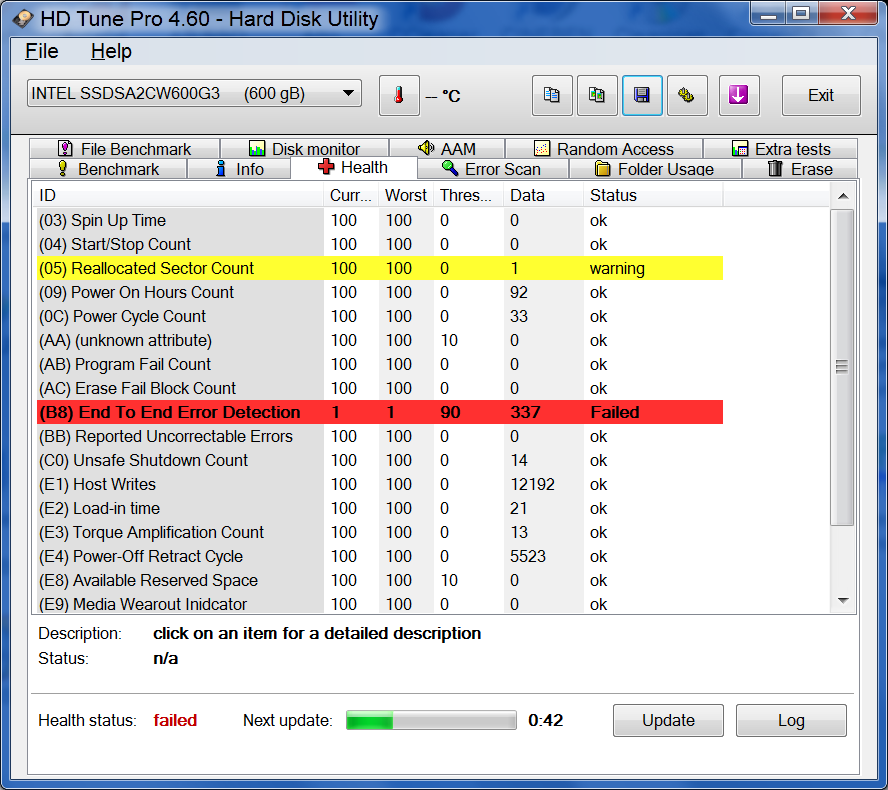Viewport: 888px width, 790px height.
Task: Click the red 'failed' health status text
Action: tap(175, 720)
